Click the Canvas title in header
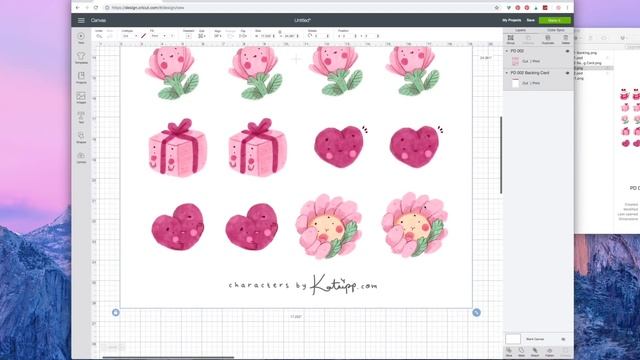 (98, 20)
